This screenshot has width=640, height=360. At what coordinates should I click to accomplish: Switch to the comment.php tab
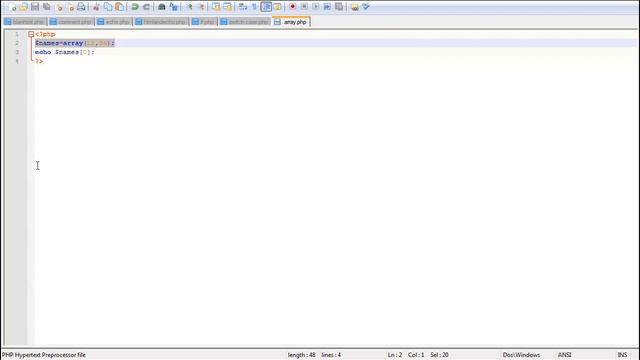[x=71, y=22]
